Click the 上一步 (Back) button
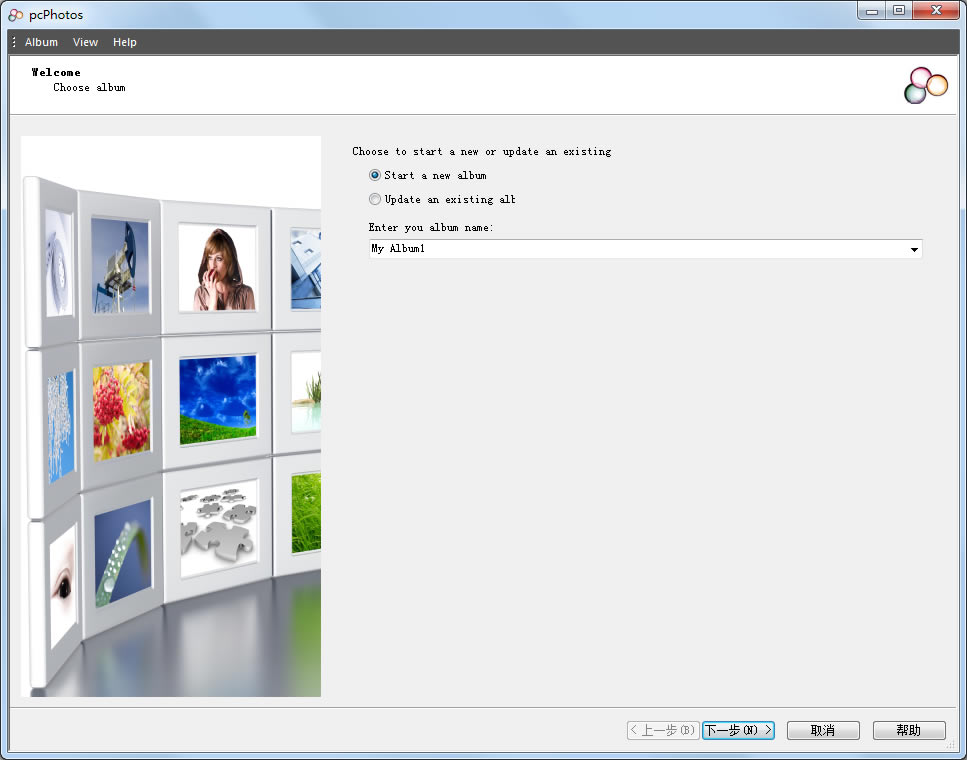Viewport: 967px width, 760px height. (x=662, y=730)
